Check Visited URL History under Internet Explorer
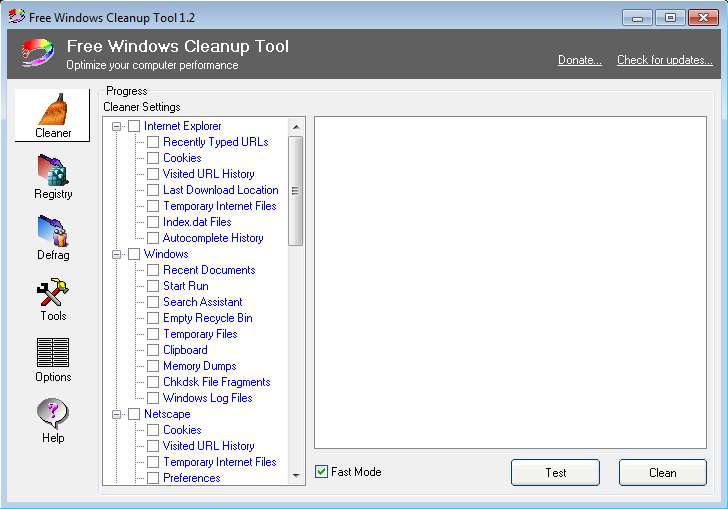 [x=153, y=174]
